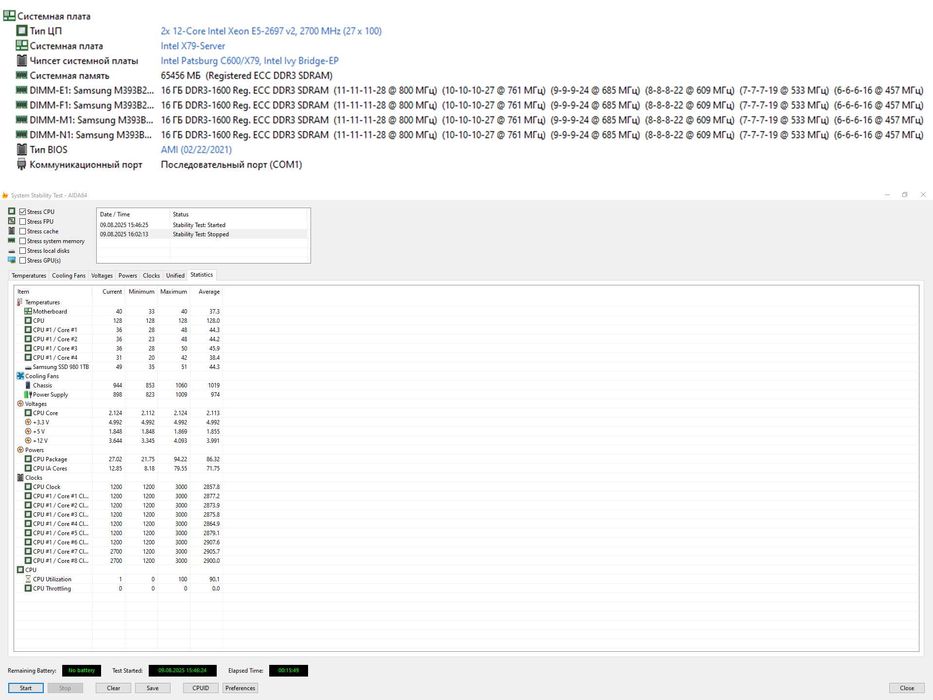
Task: Click the Remaining Battery No battery field
Action: click(x=82, y=671)
